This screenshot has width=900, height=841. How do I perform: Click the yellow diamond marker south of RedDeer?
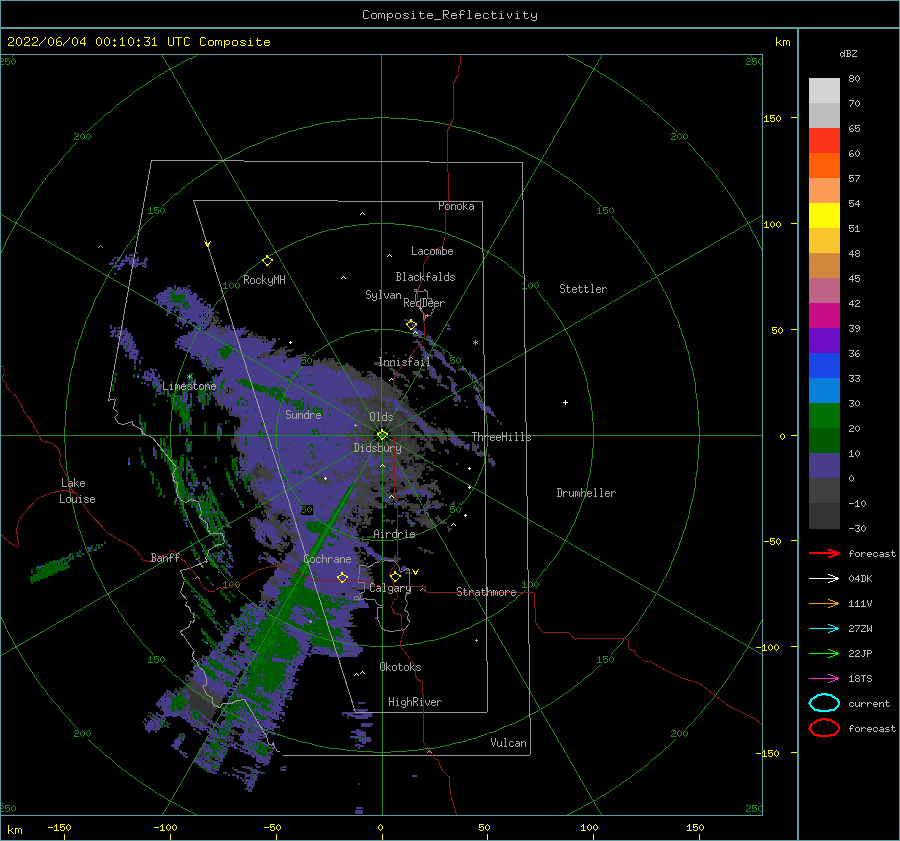coord(412,325)
